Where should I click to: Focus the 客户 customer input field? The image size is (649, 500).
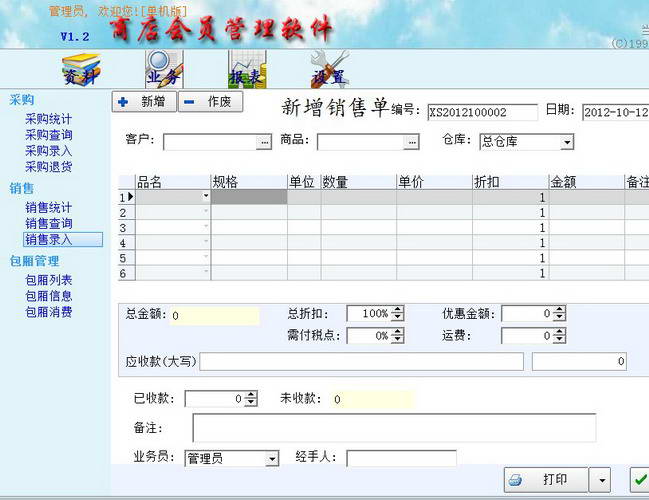[x=210, y=142]
